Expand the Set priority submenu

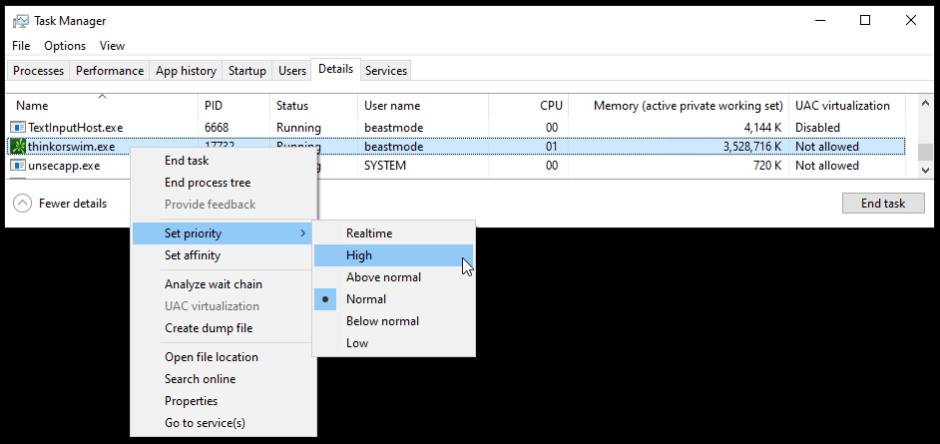[x=222, y=233]
